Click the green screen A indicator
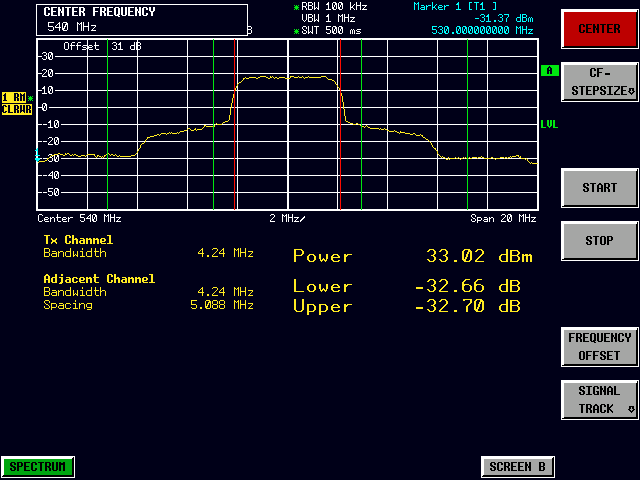 pos(549,71)
